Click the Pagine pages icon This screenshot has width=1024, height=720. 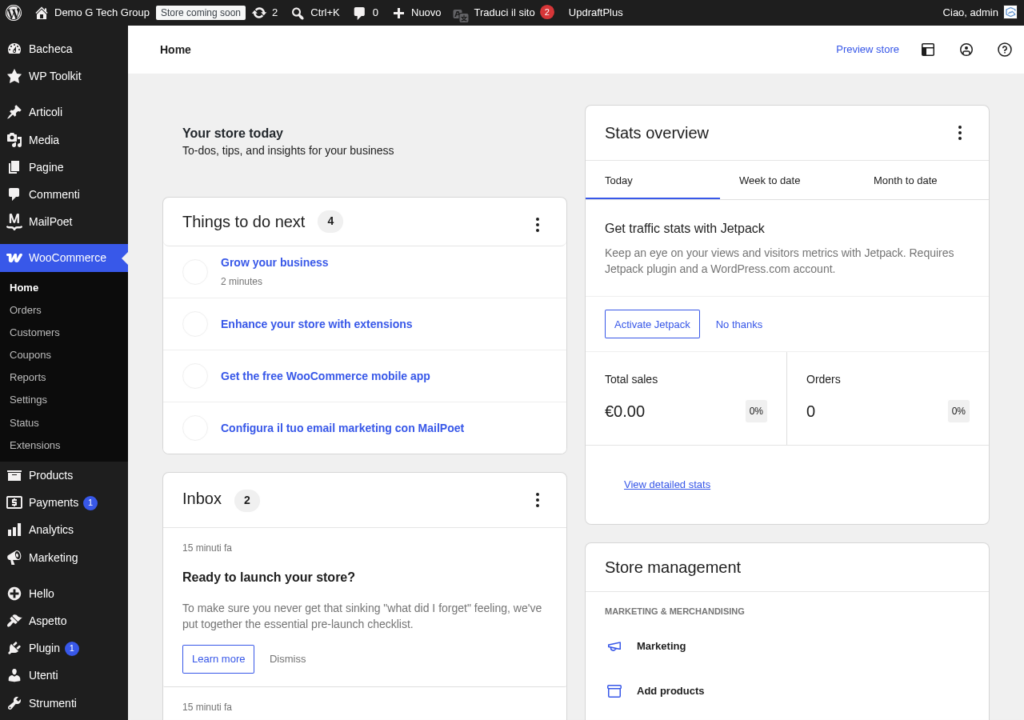coord(14,167)
